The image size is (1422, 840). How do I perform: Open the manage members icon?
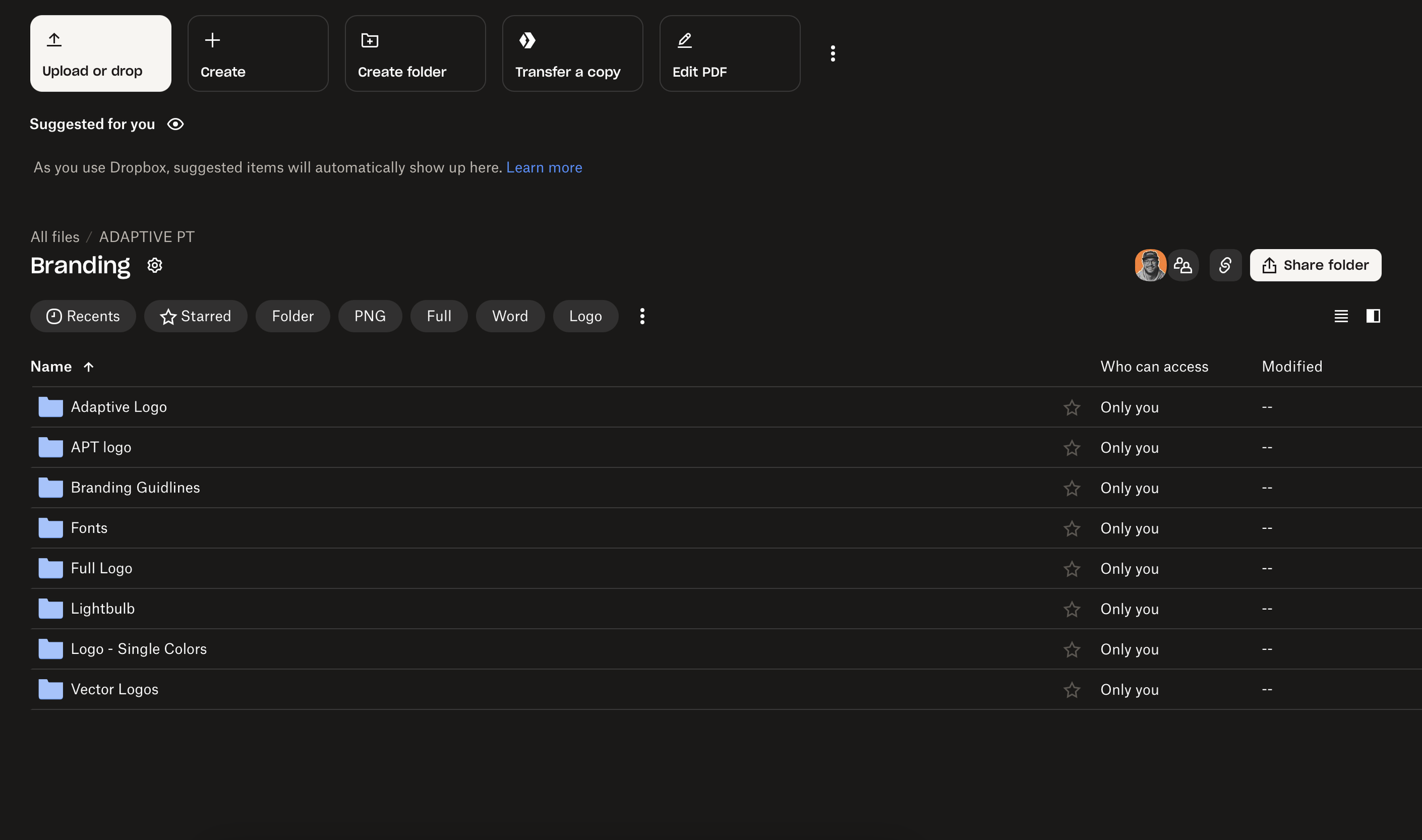(1183, 265)
